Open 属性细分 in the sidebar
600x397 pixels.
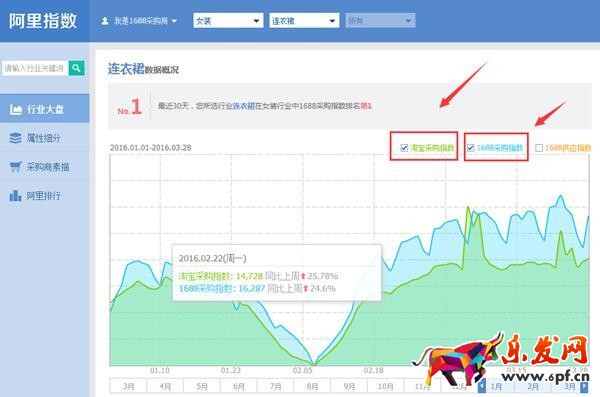tap(44, 138)
